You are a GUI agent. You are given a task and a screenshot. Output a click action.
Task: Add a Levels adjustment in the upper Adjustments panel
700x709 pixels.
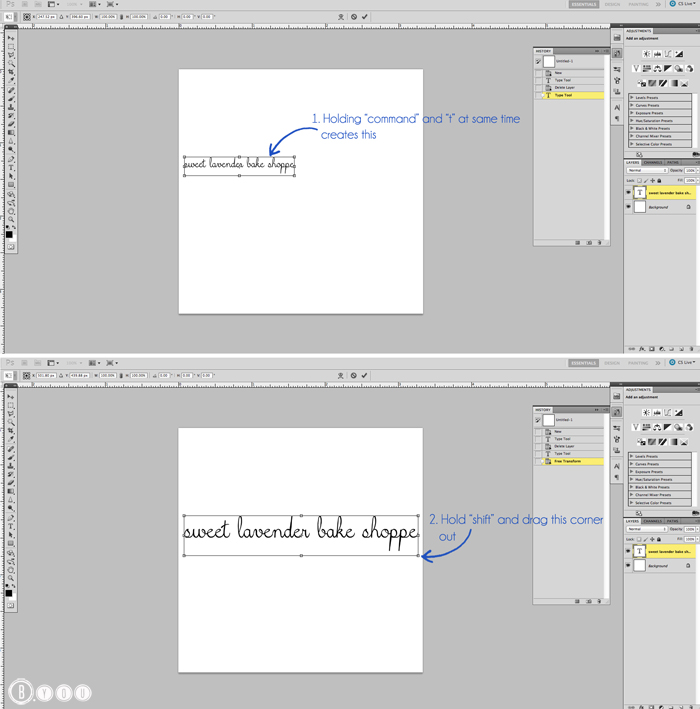[x=657, y=54]
